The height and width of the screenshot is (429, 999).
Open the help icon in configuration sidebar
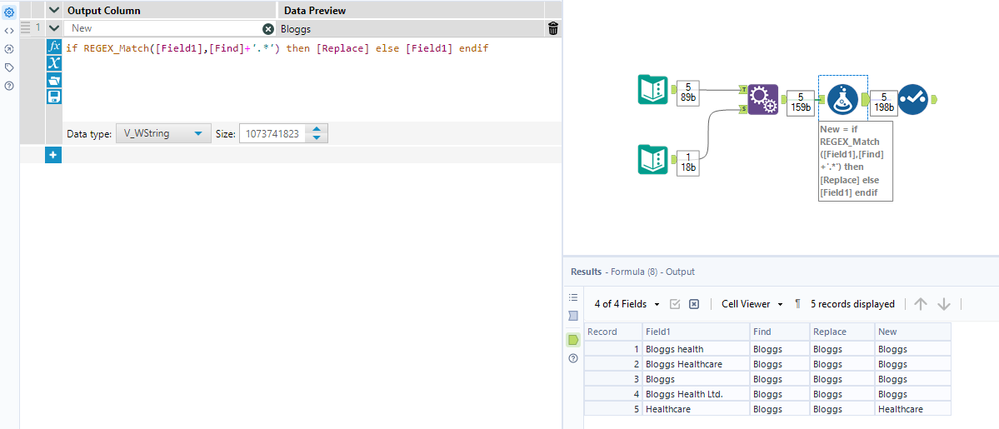(x=10, y=86)
